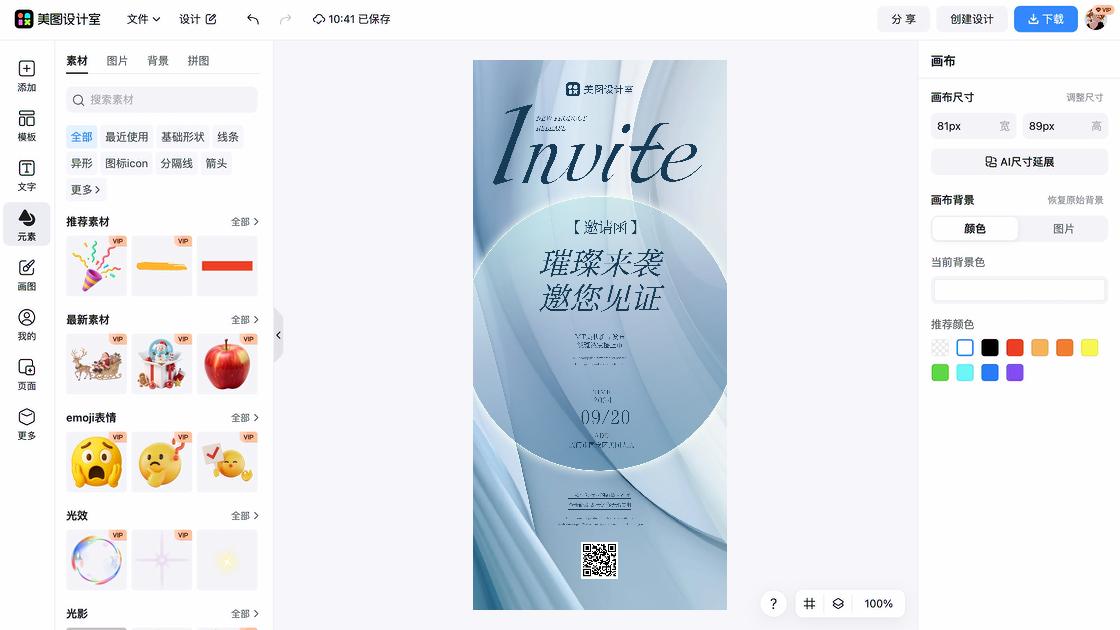This screenshot has height=630, width=1120.
Task: Click the blue 下载 download button
Action: (x=1046, y=19)
